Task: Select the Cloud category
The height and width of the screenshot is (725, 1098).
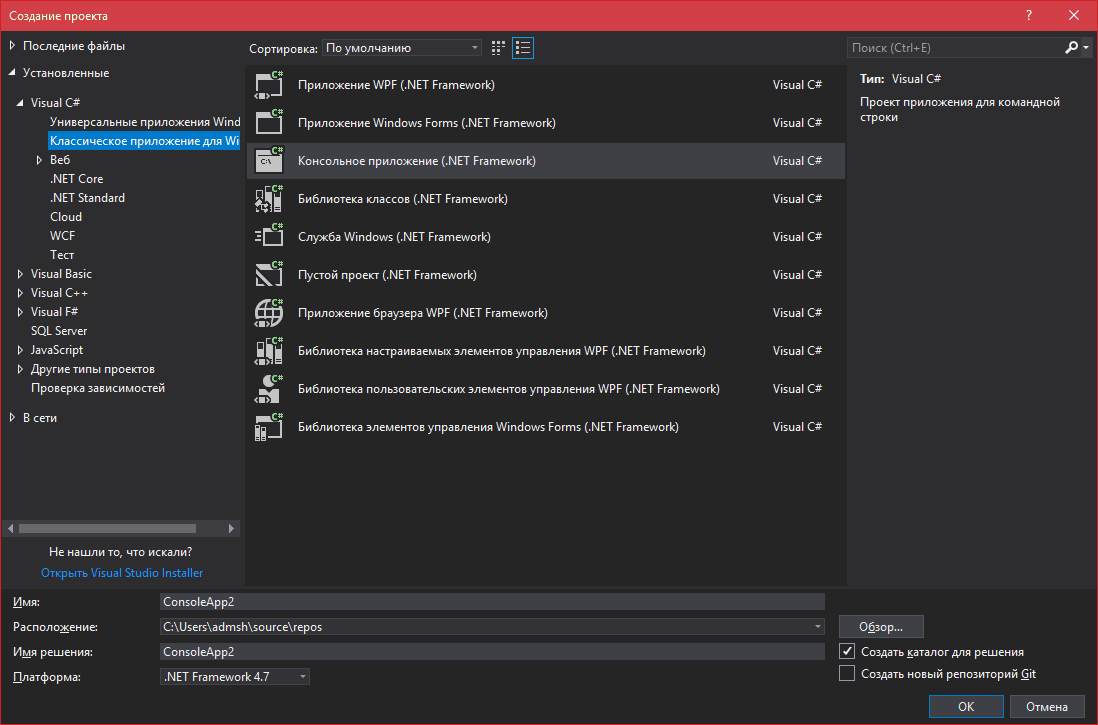Action: pyautogui.click(x=66, y=216)
